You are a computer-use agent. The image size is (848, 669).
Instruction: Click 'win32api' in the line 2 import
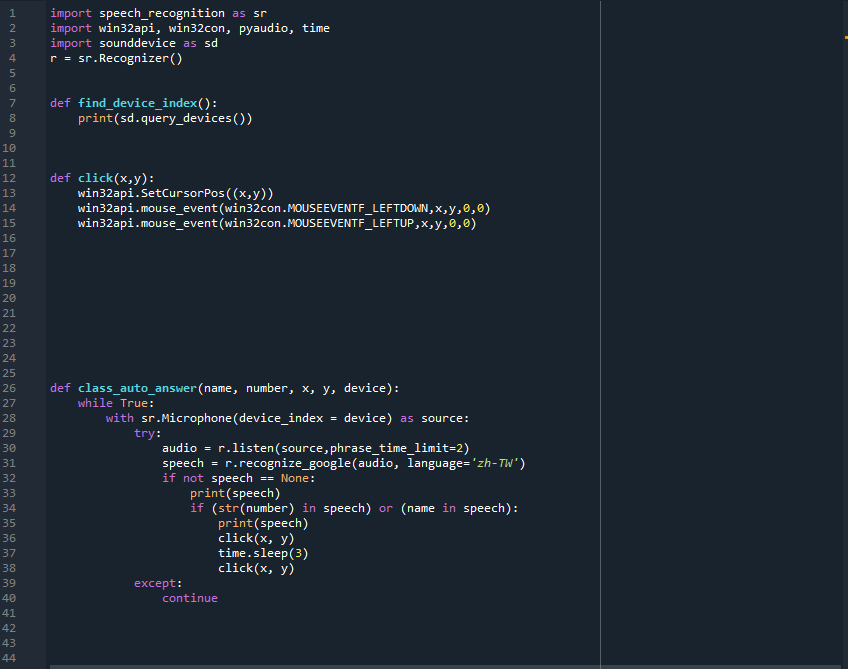pyautogui.click(x=127, y=28)
